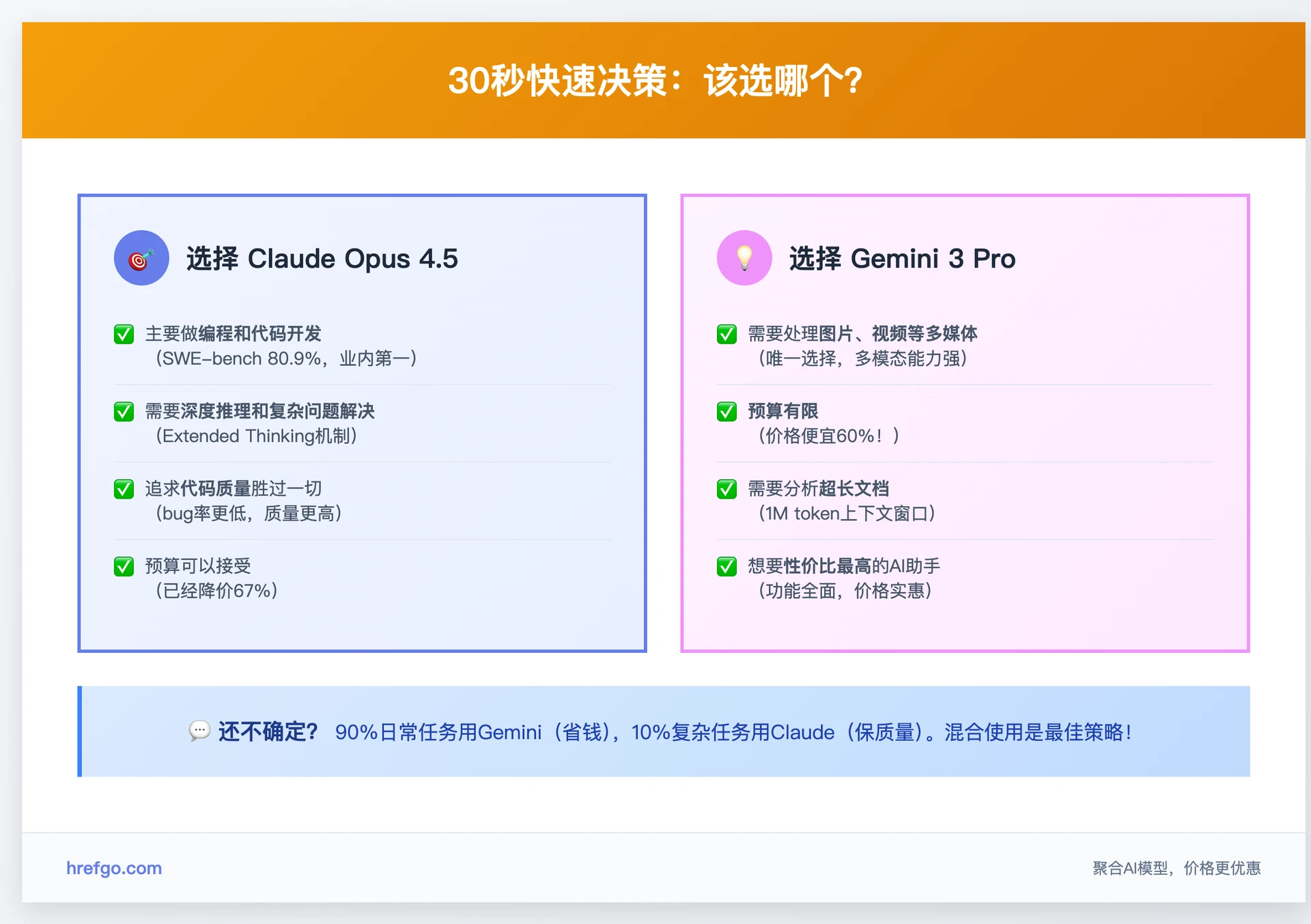
Task: Click the checkmark next to 预算有限
Action: tap(727, 412)
